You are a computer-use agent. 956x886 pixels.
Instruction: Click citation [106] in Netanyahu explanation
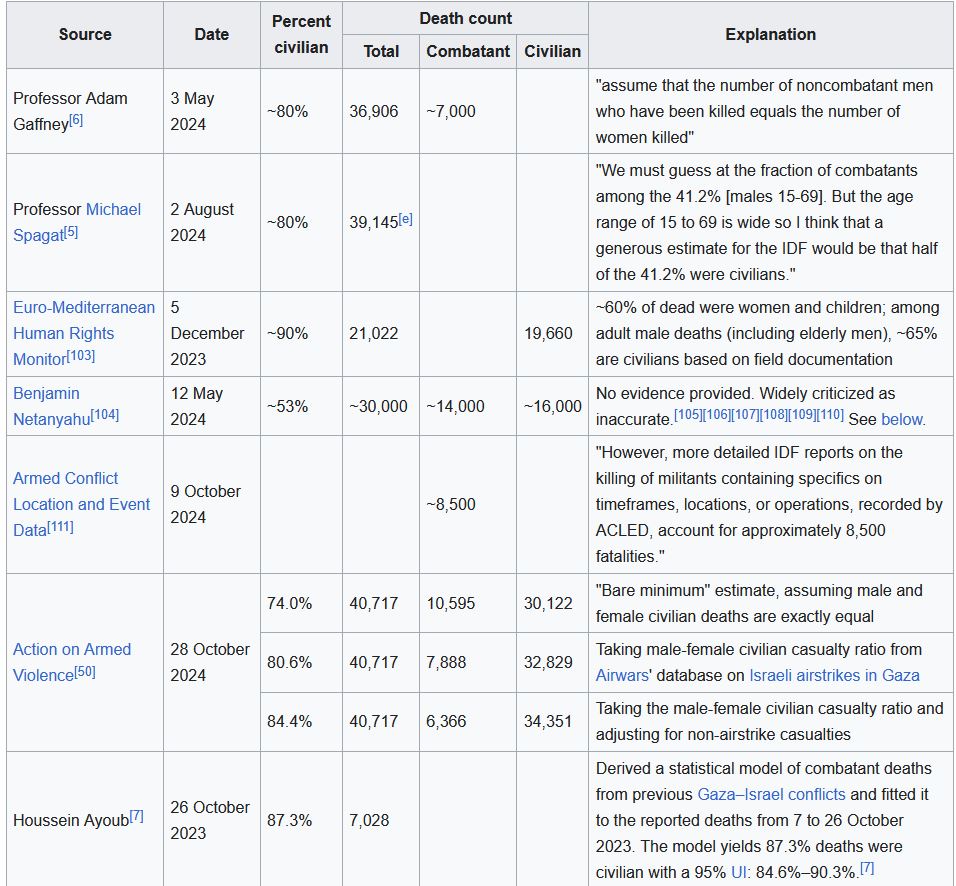[x=716, y=414]
